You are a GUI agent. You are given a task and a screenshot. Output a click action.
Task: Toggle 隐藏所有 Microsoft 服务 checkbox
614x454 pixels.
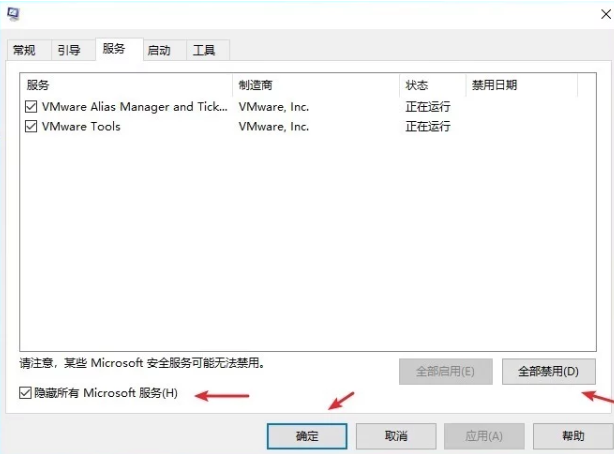tap(26, 393)
